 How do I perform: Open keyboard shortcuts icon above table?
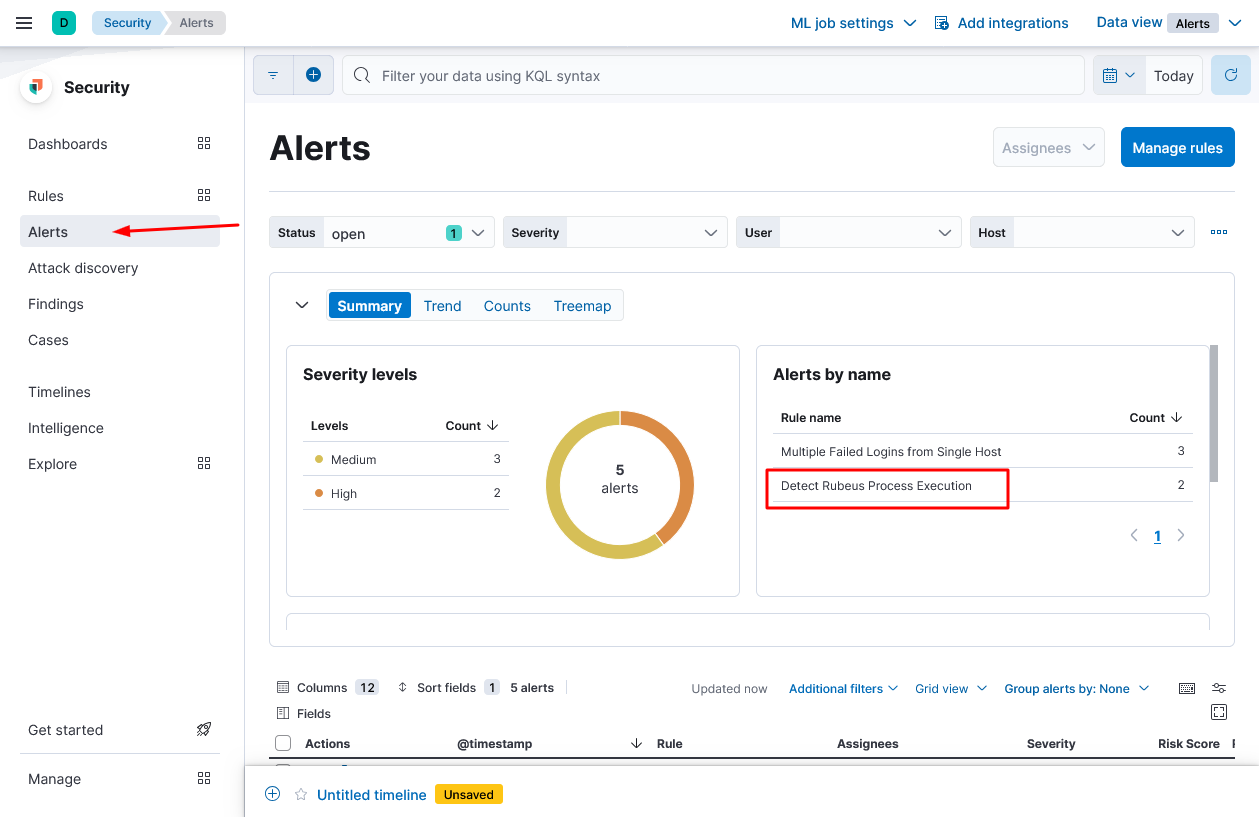[x=1187, y=688]
